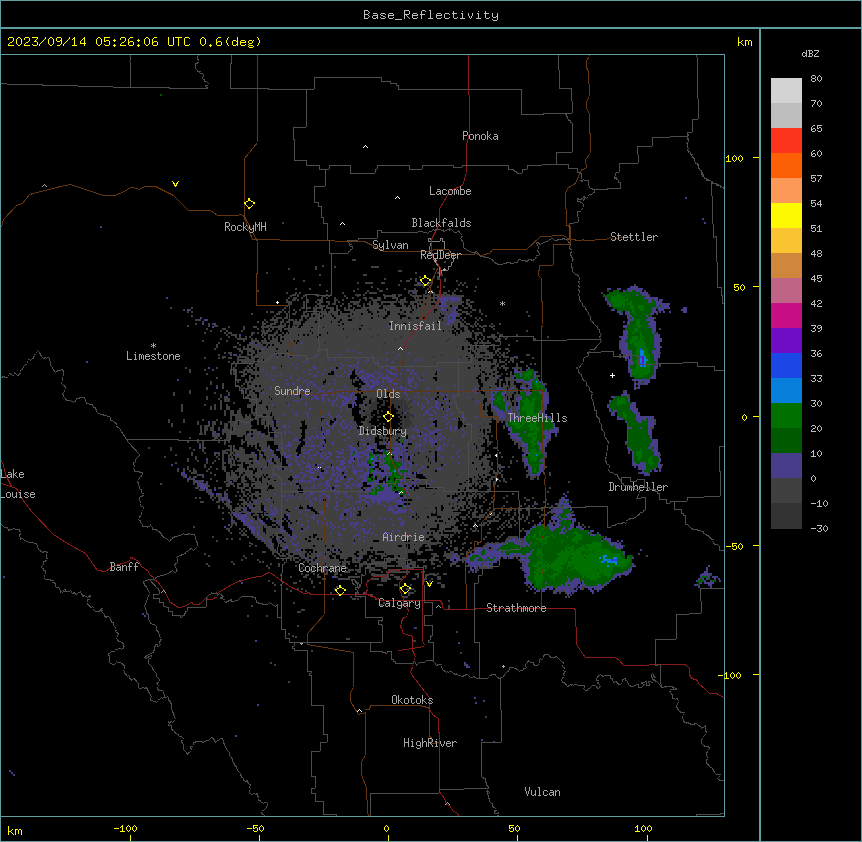Click the Stettler town label

(x=634, y=237)
